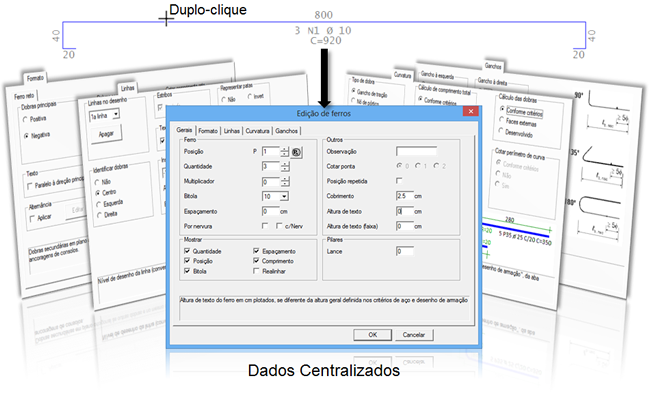This screenshot has height=394, width=650.
Task: Click the Altura de texto field
Action: 405,212
